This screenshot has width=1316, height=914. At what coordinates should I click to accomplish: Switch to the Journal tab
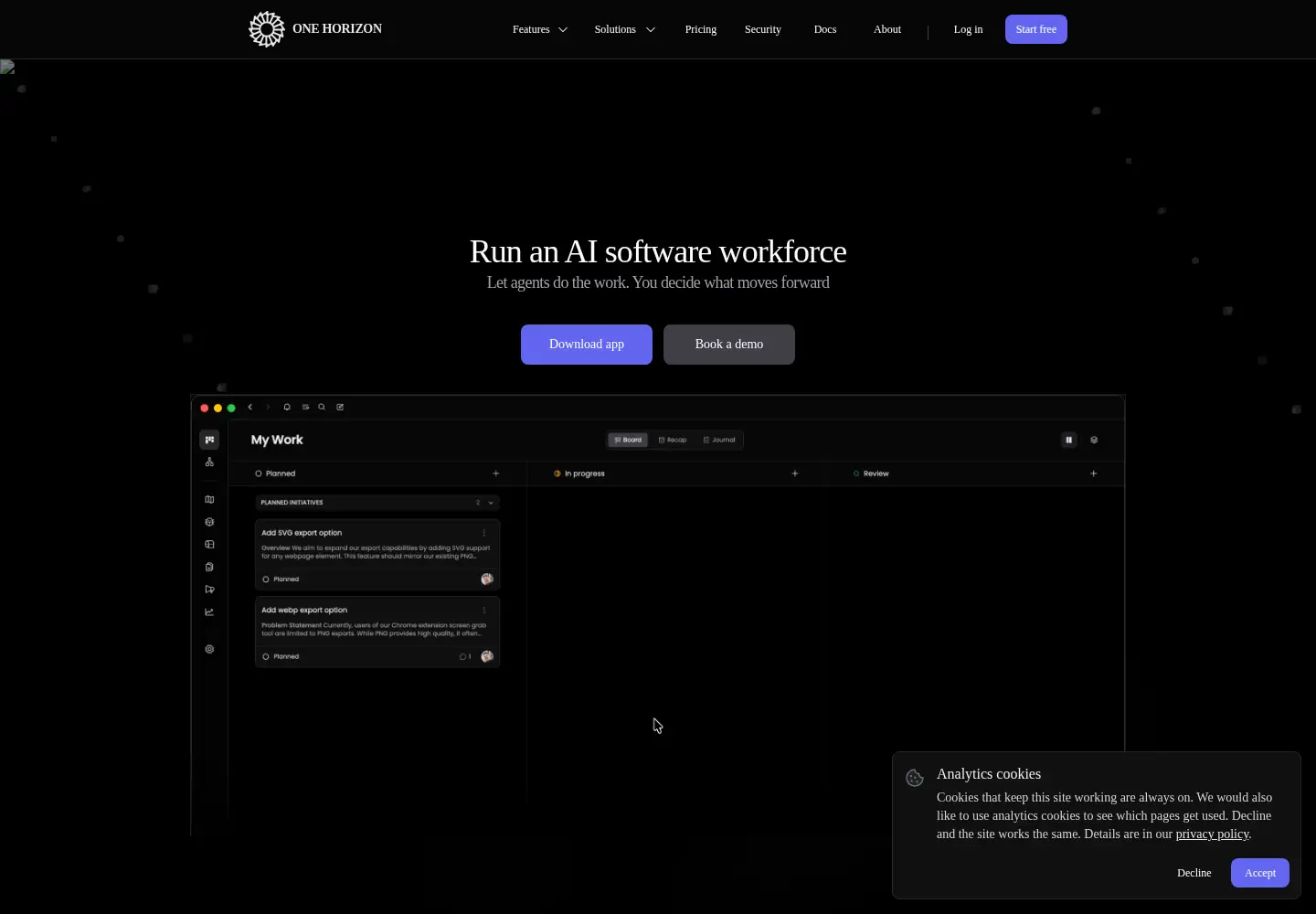[719, 440]
